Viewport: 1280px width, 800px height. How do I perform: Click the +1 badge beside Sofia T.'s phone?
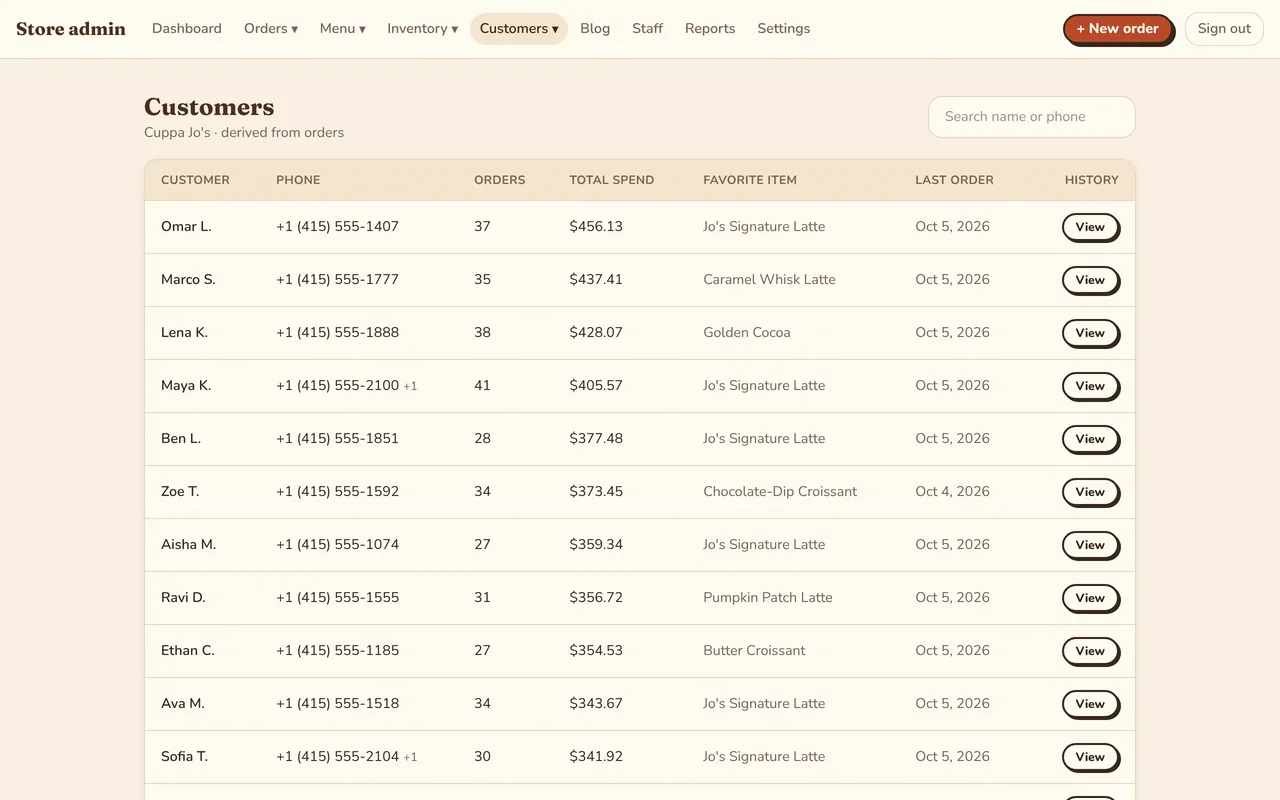click(x=410, y=757)
